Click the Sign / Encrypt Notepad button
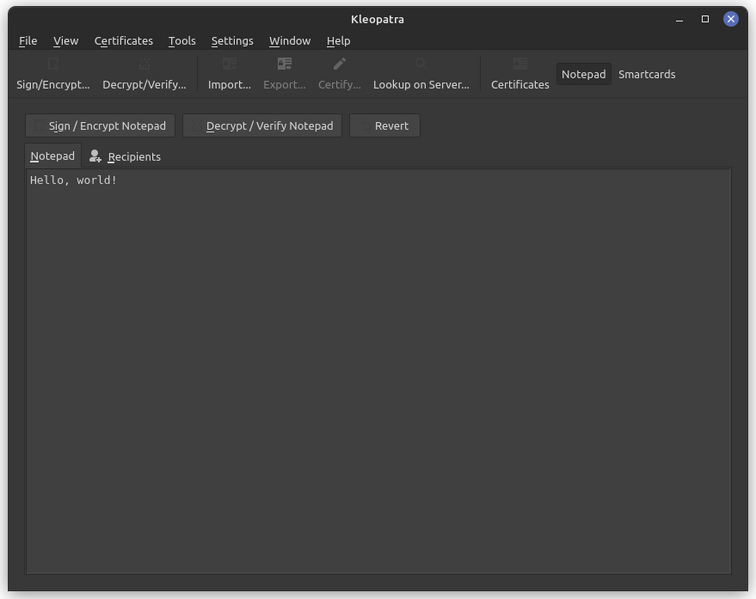756x599 pixels. click(100, 126)
